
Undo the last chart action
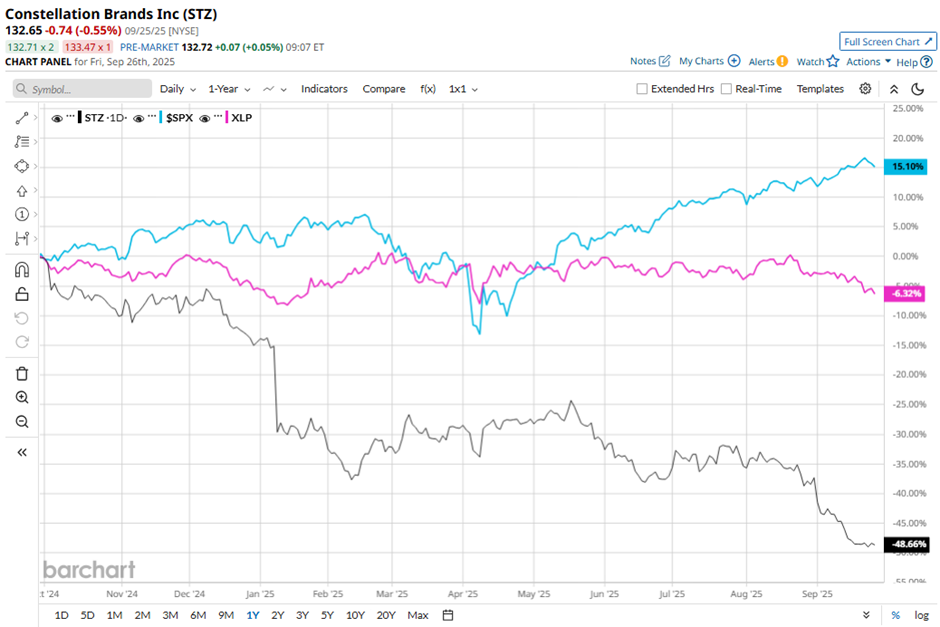22,318
